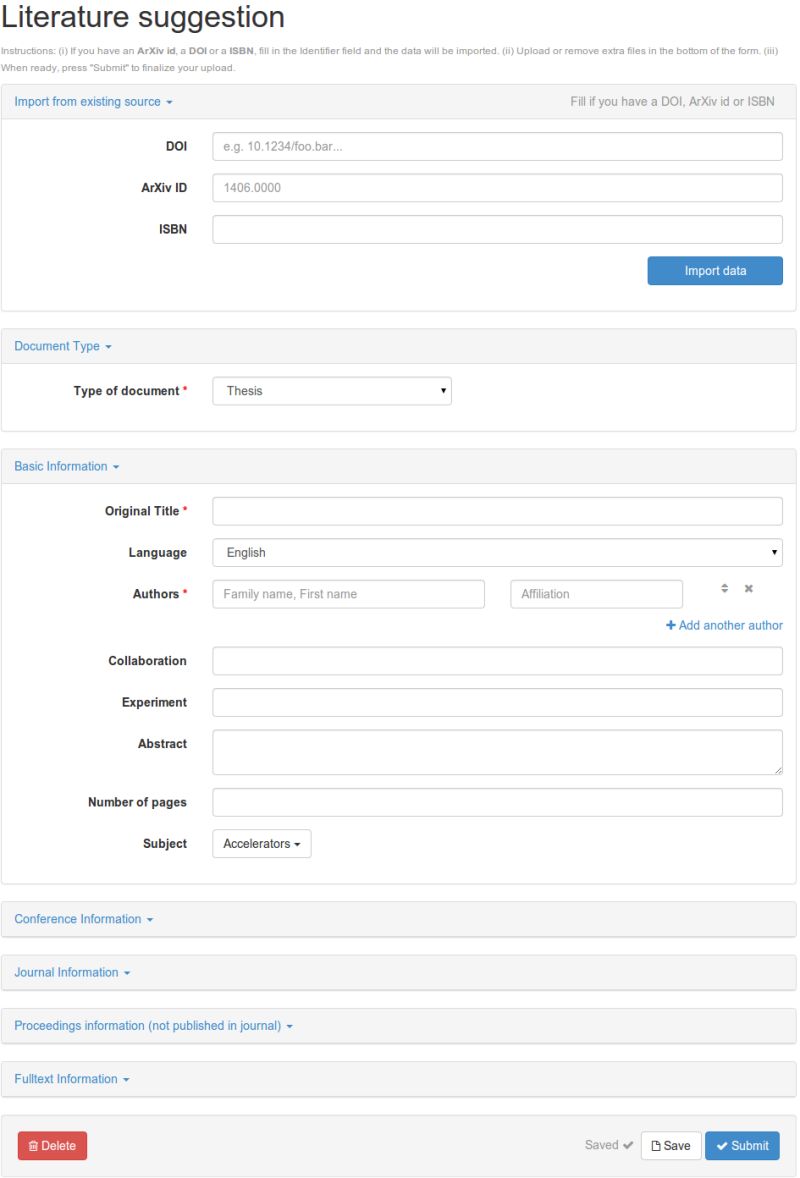Open the Type of document dropdown

pyautogui.click(x=330, y=390)
